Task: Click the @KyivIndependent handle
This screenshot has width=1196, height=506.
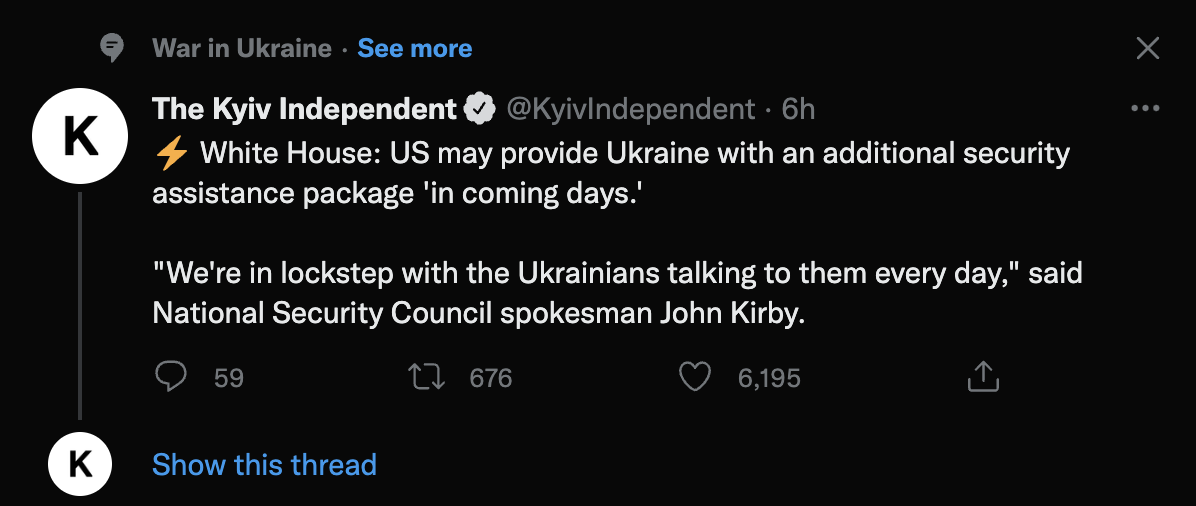Action: 631,108
